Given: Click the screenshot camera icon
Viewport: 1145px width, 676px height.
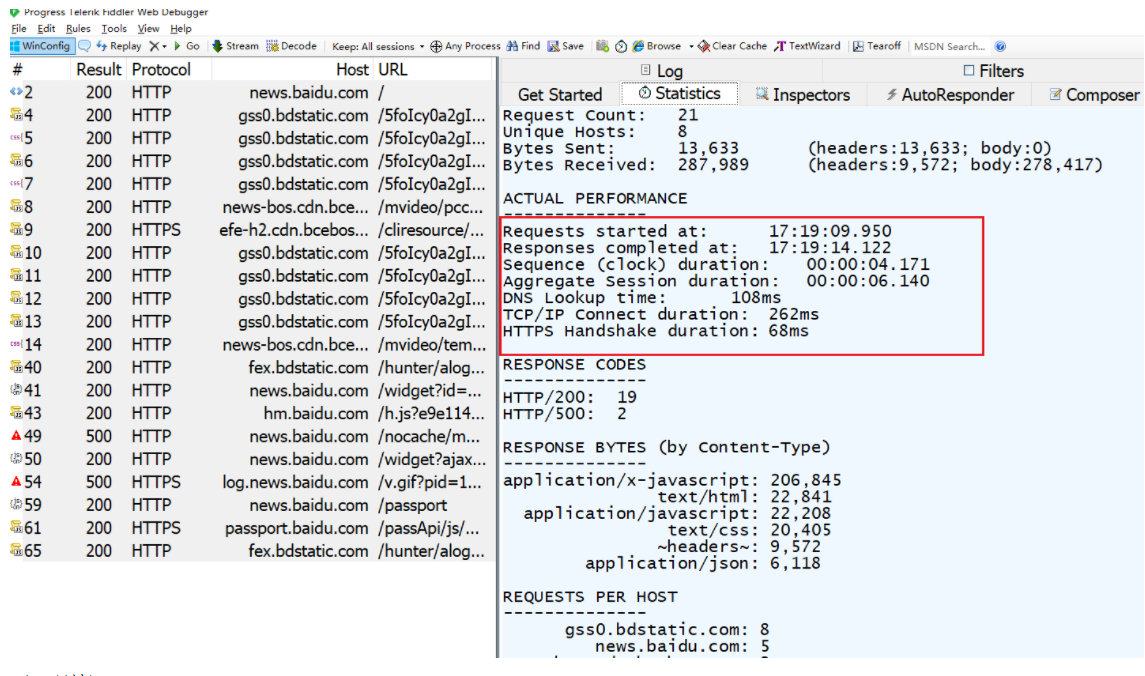Looking at the screenshot, I should click(602, 46).
